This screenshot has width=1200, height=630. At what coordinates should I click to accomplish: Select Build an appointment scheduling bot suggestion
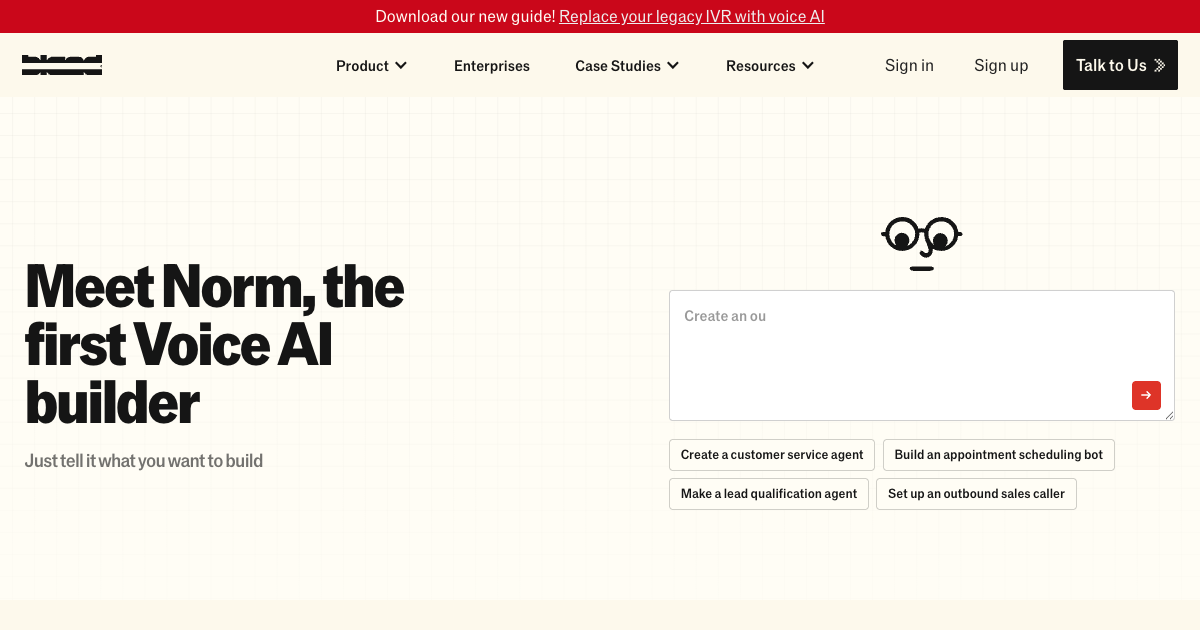click(998, 455)
